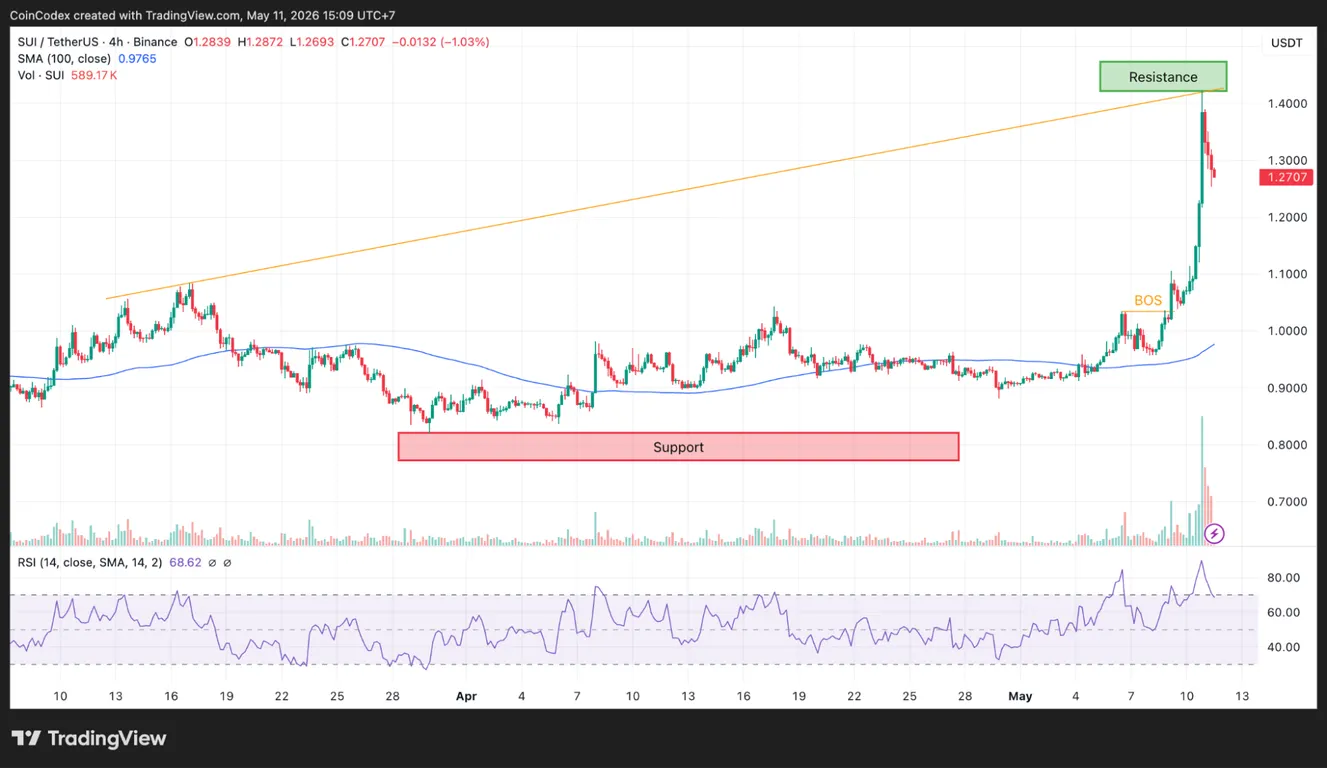
Task: Click the SMA (100, close) indicator label
Action: [62, 59]
